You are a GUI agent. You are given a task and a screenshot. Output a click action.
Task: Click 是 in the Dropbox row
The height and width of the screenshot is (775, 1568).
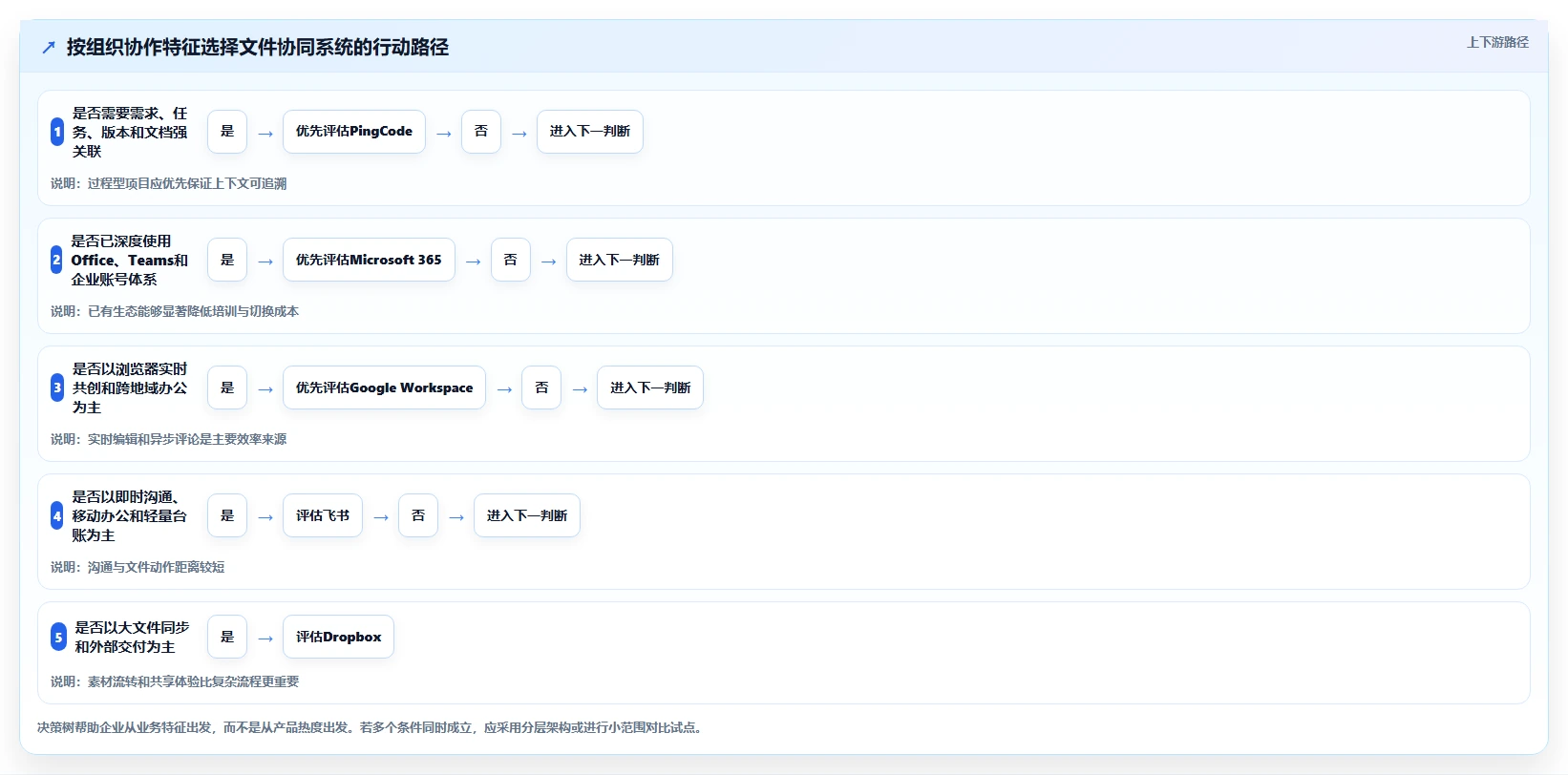tap(227, 637)
